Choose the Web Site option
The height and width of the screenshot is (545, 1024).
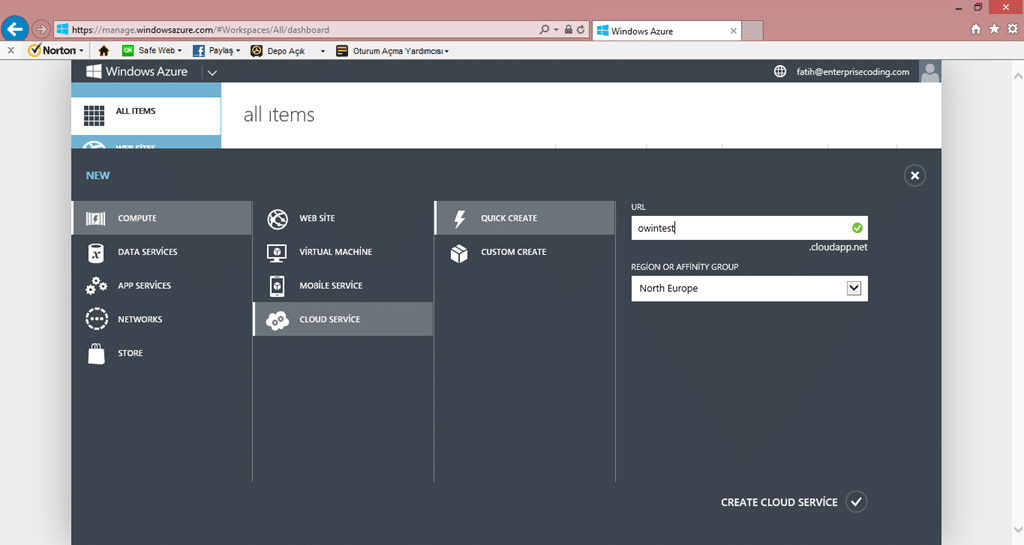343,218
